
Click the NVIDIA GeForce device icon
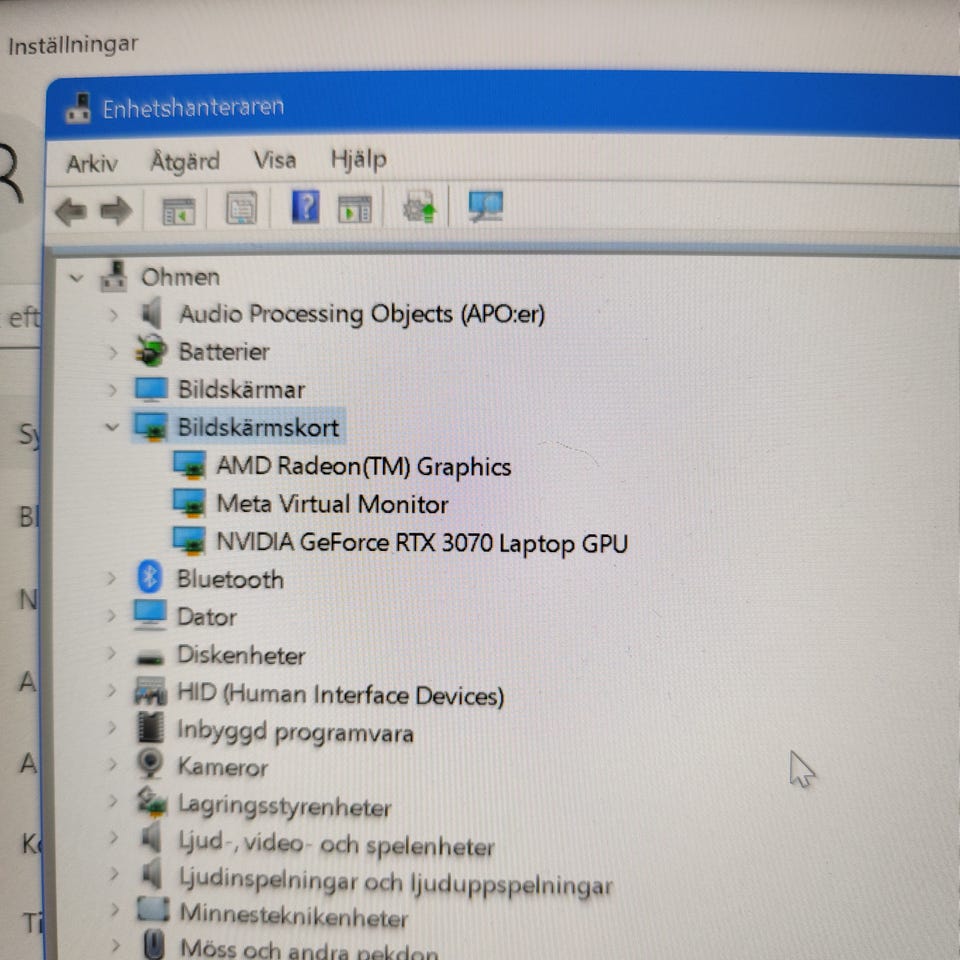pyautogui.click(x=189, y=541)
